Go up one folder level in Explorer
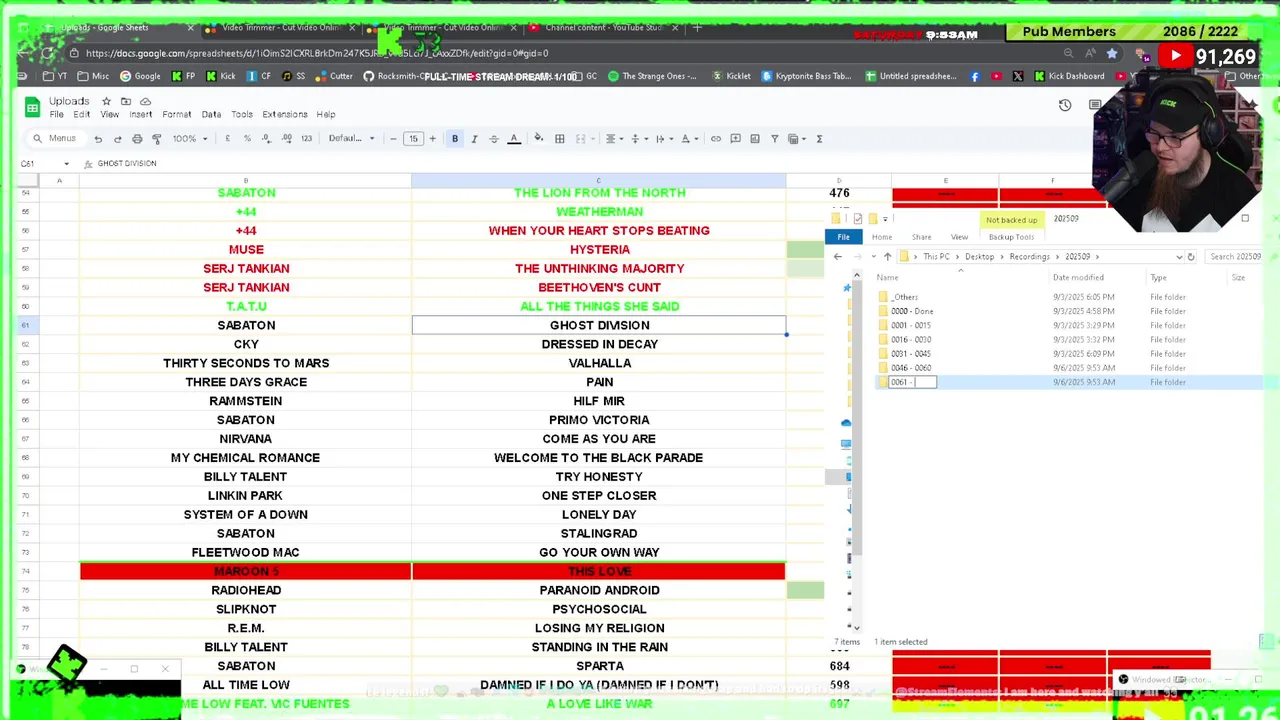Image resolution: width=1280 pixels, height=720 pixels. tap(887, 257)
